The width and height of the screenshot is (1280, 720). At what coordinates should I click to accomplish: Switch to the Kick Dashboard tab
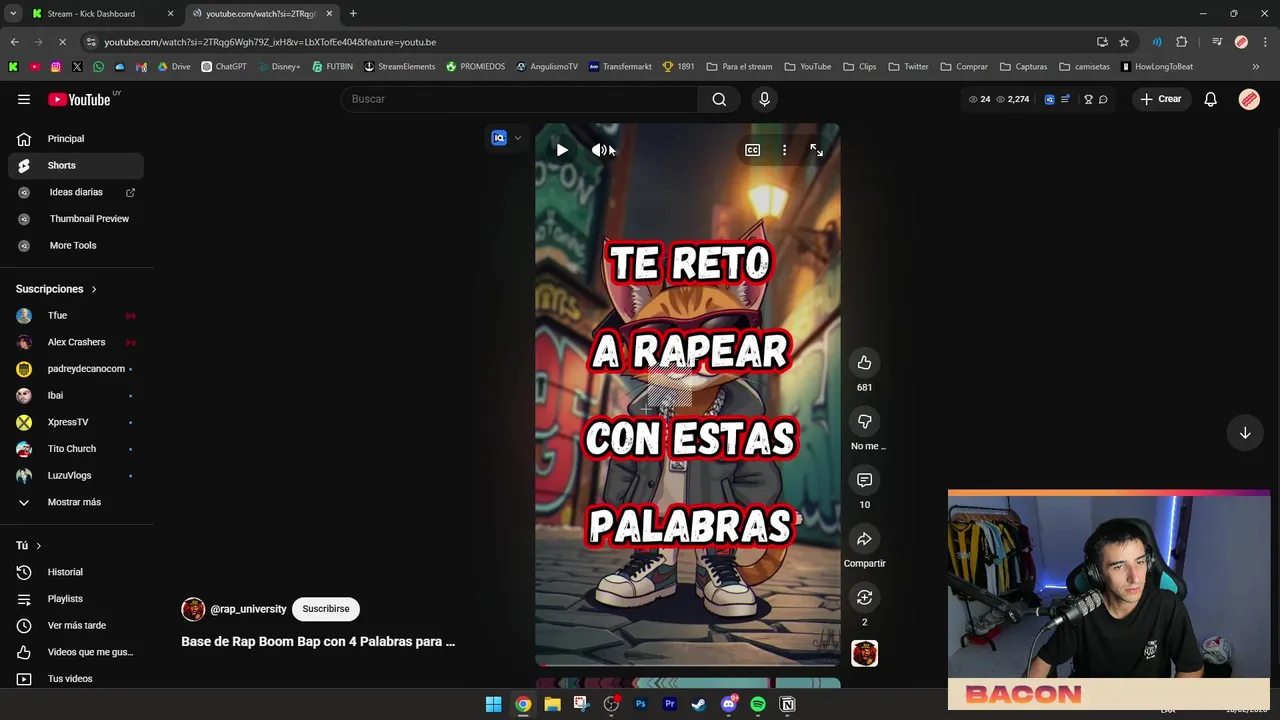click(x=100, y=14)
